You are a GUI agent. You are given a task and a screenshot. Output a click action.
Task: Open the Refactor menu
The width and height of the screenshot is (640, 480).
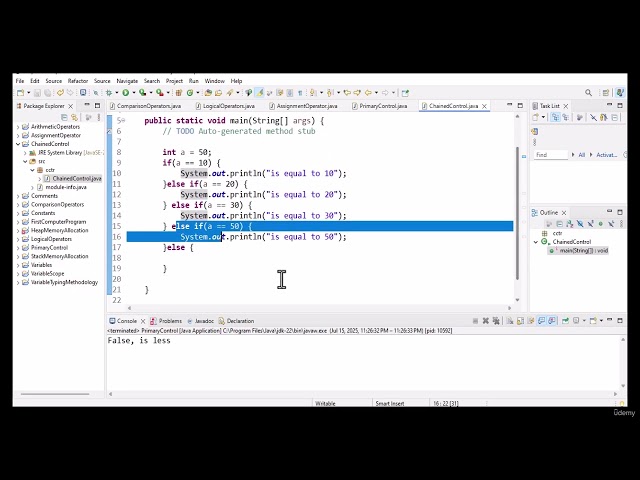78,81
